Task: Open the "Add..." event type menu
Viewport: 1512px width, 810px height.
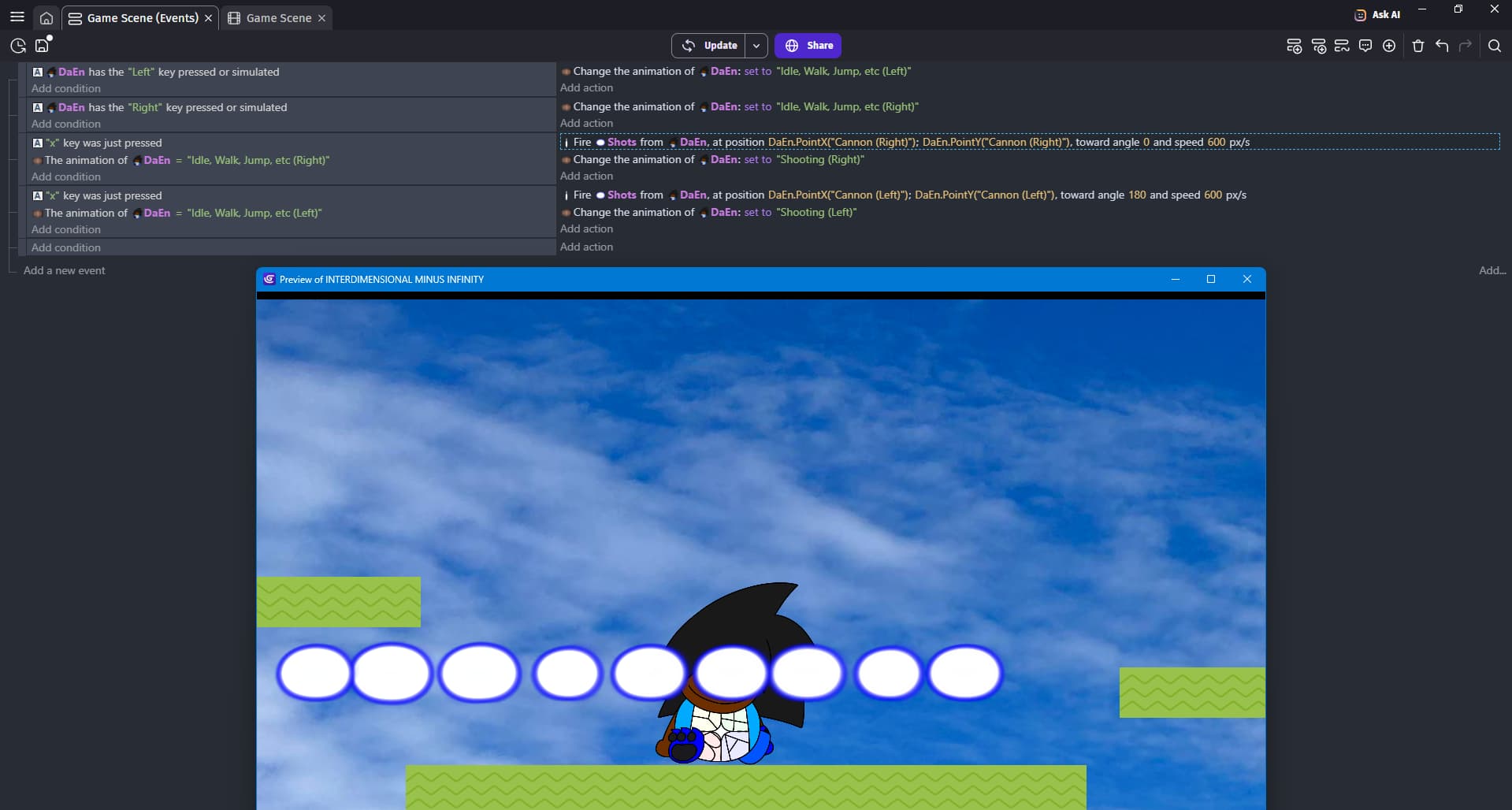Action: 1492,270
